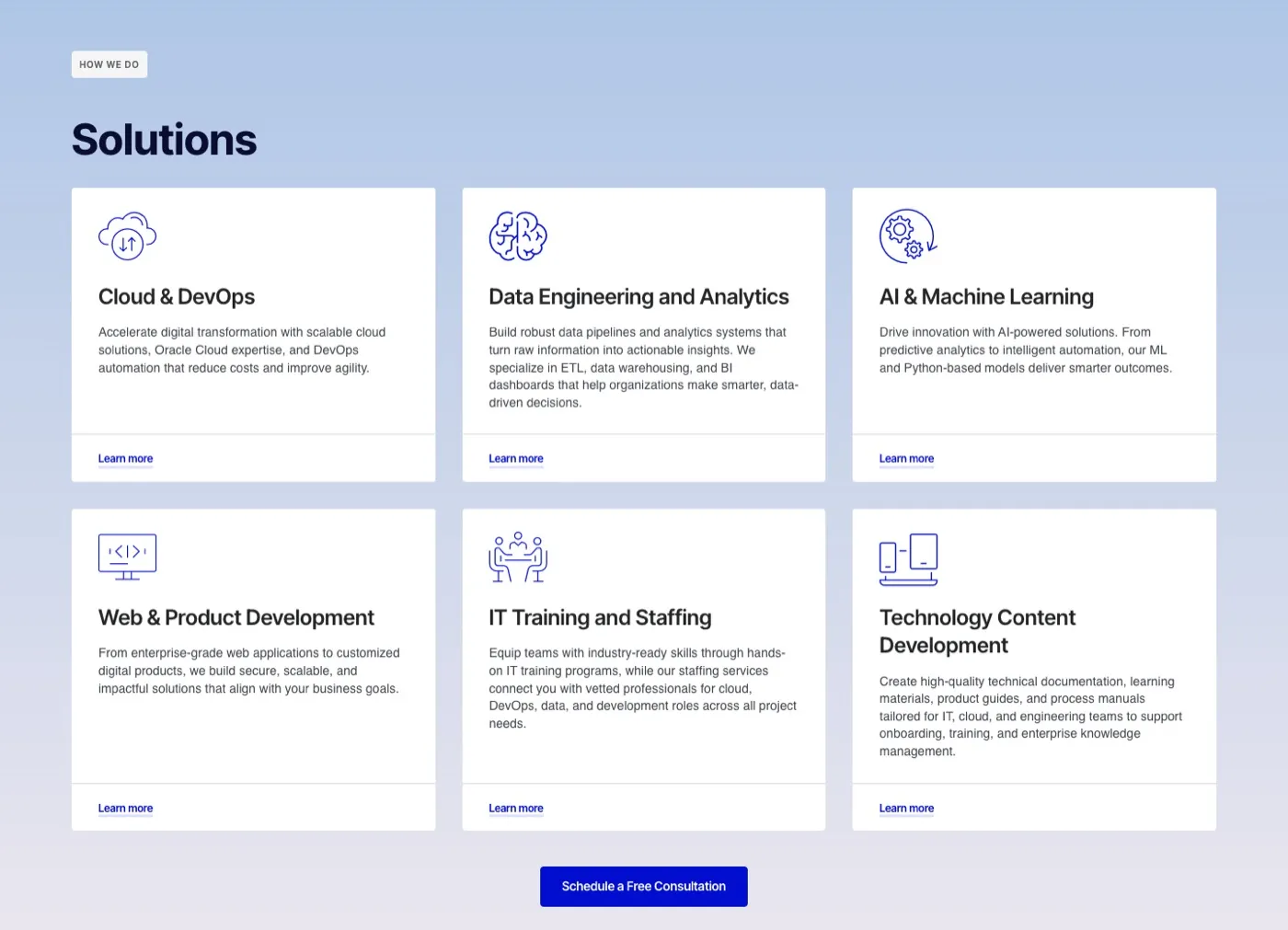Click the cloud sync icon for Cloud & DevOps
Image resolution: width=1288 pixels, height=930 pixels.
[128, 236]
